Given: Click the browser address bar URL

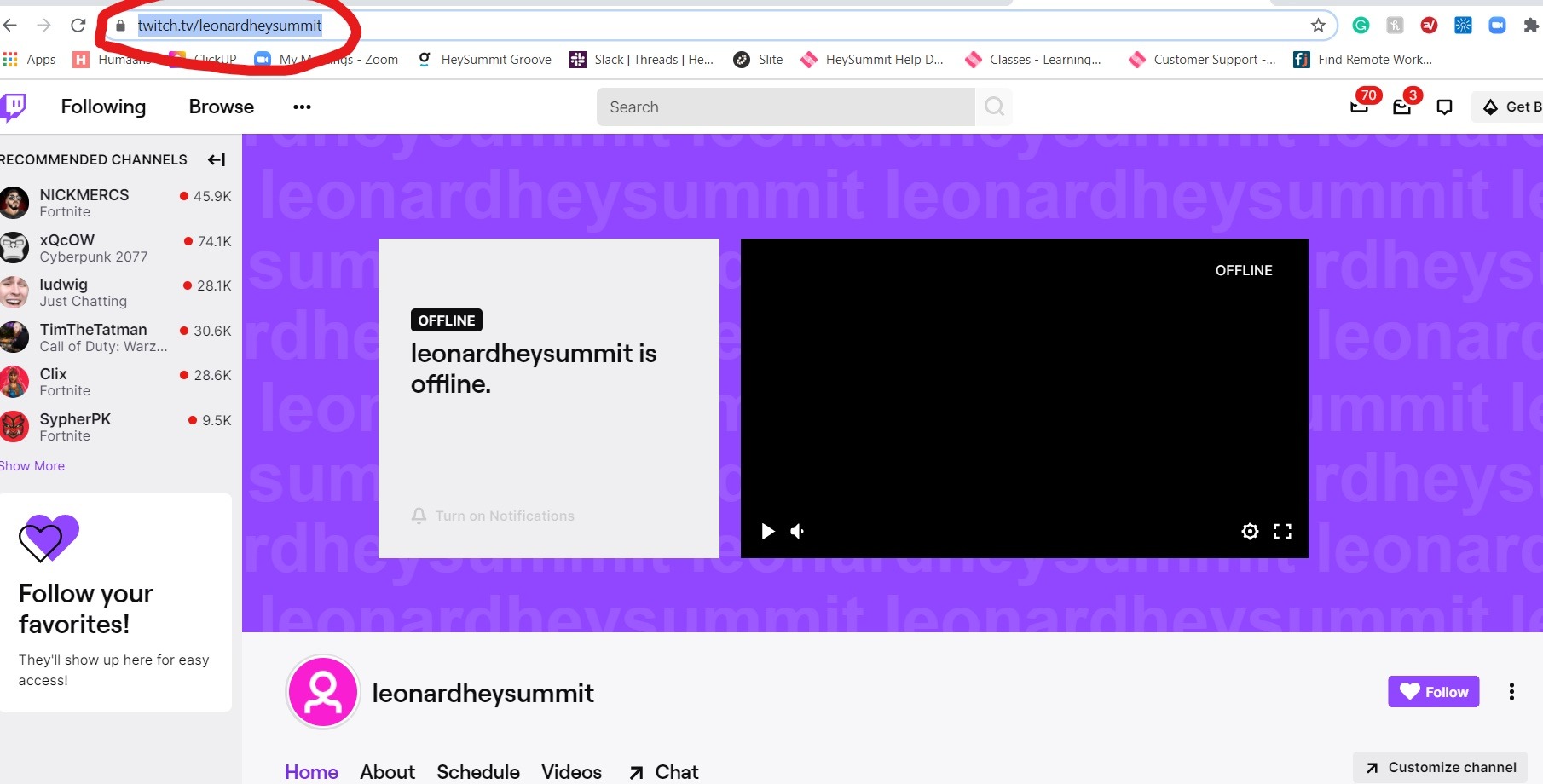Looking at the screenshot, I should (230, 26).
